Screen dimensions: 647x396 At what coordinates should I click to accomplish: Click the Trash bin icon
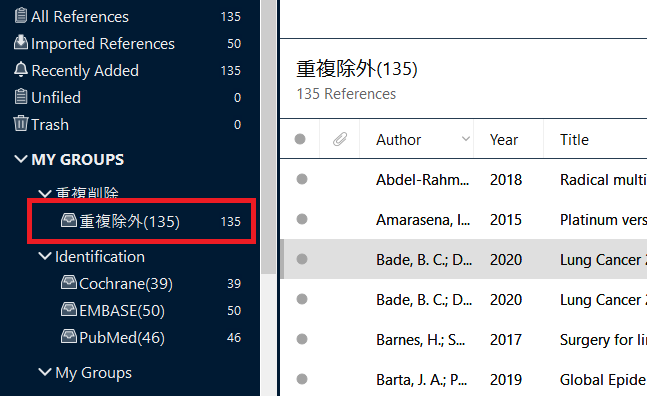21,123
